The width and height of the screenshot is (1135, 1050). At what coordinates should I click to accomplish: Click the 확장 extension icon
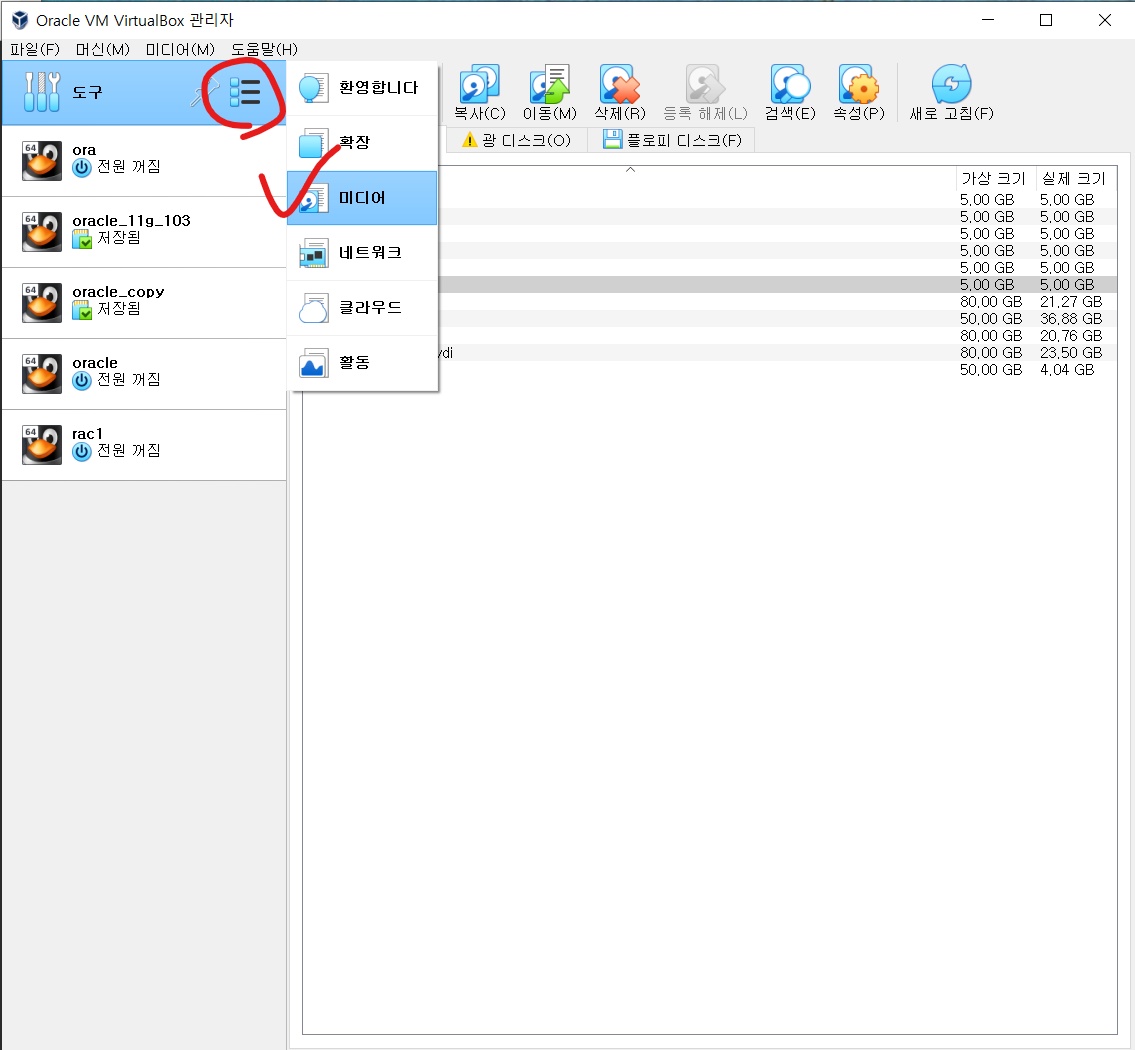click(x=313, y=143)
